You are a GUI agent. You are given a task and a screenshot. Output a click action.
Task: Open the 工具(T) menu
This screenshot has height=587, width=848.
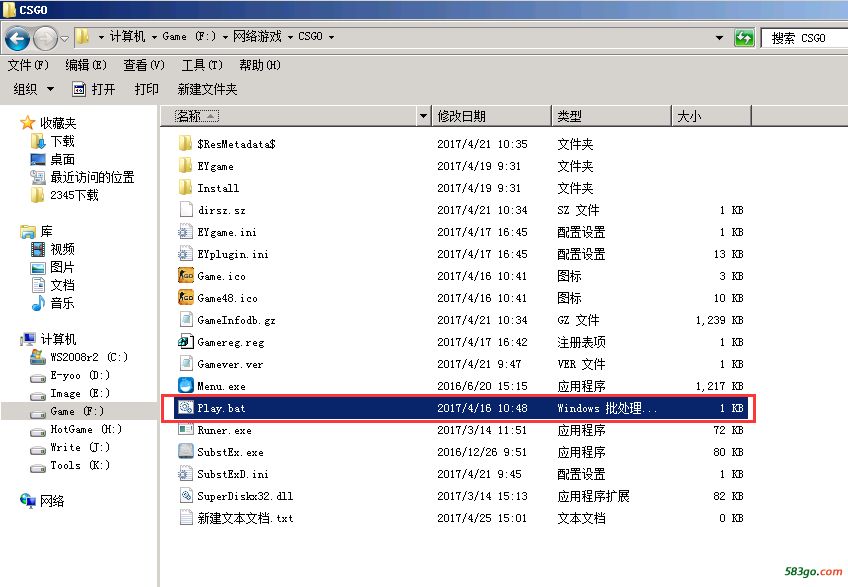(202, 65)
